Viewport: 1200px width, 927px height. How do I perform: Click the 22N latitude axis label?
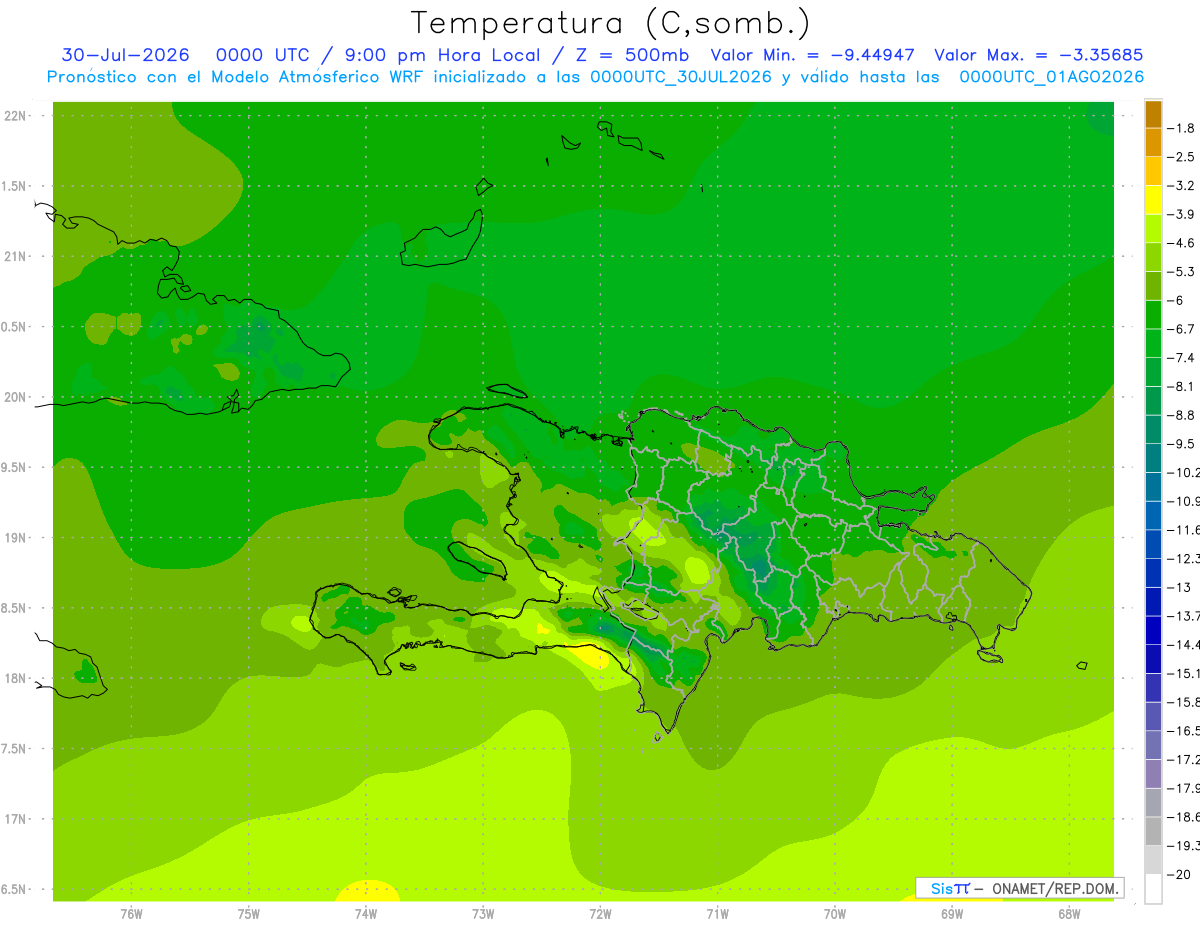pos(15,116)
